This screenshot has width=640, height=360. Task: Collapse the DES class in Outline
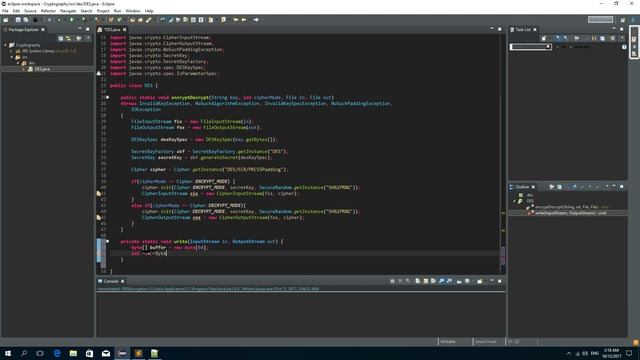[514, 201]
